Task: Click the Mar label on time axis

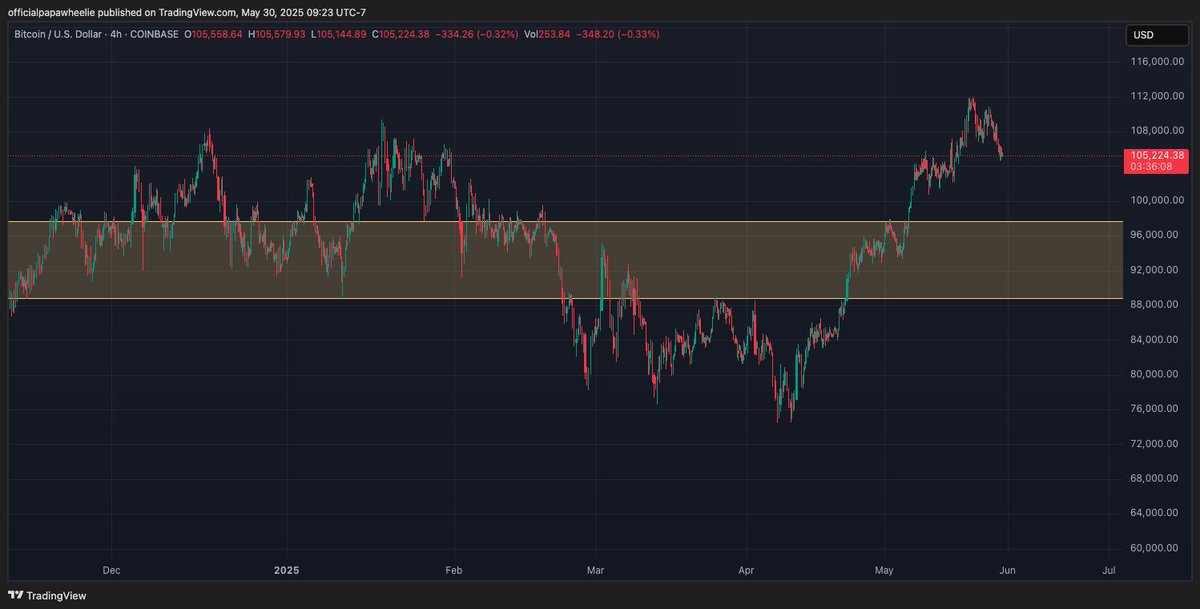Action: (596, 570)
